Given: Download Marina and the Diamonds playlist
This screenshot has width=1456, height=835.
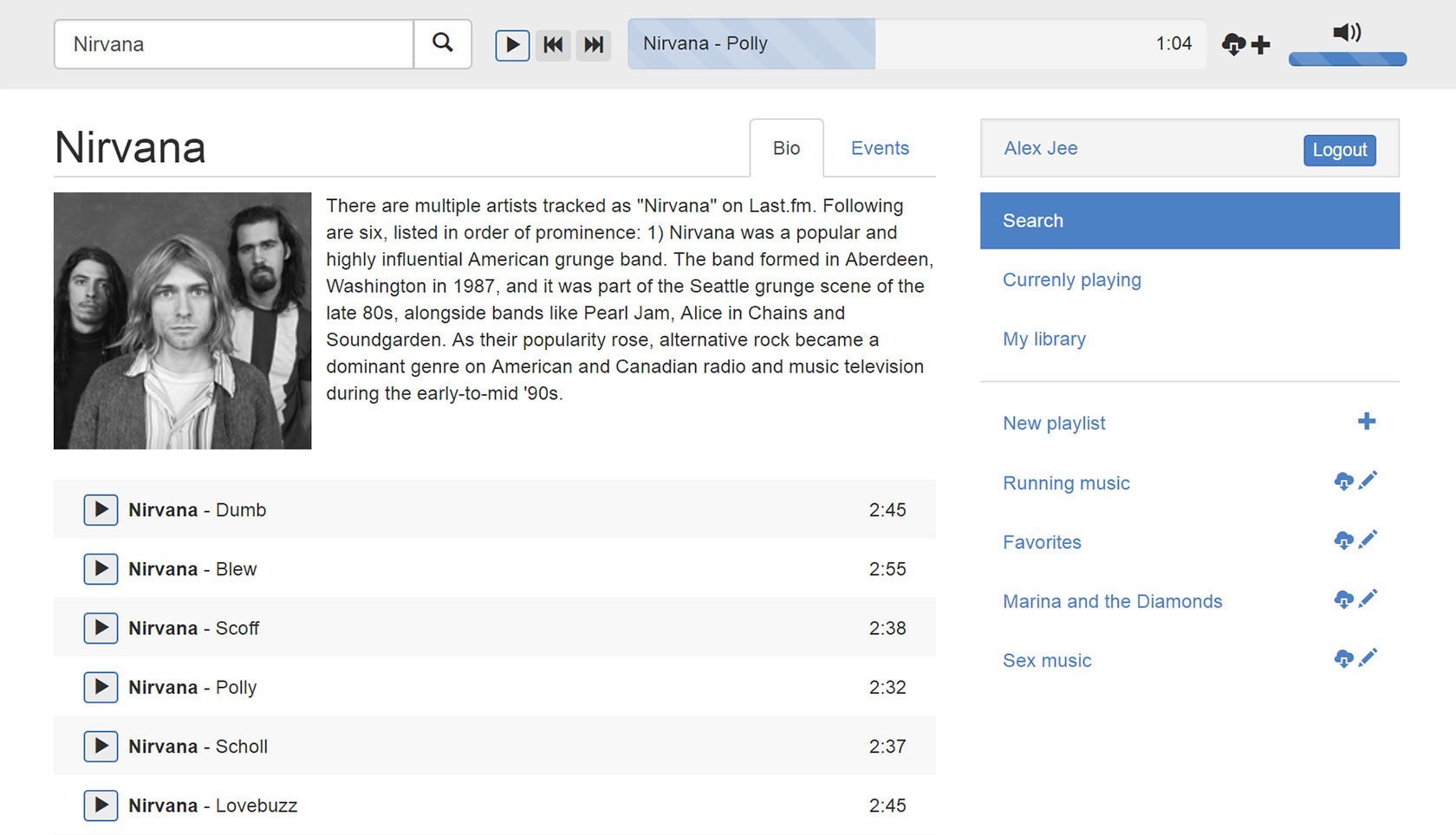Looking at the screenshot, I should [x=1343, y=599].
